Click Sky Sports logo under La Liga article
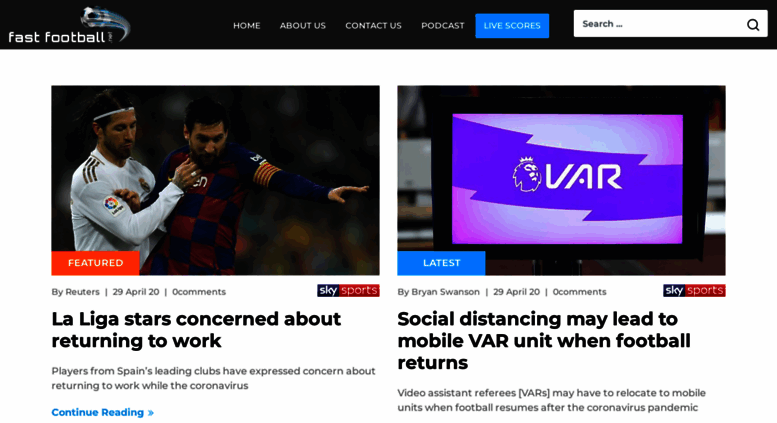The width and height of the screenshot is (777, 423). tap(348, 291)
